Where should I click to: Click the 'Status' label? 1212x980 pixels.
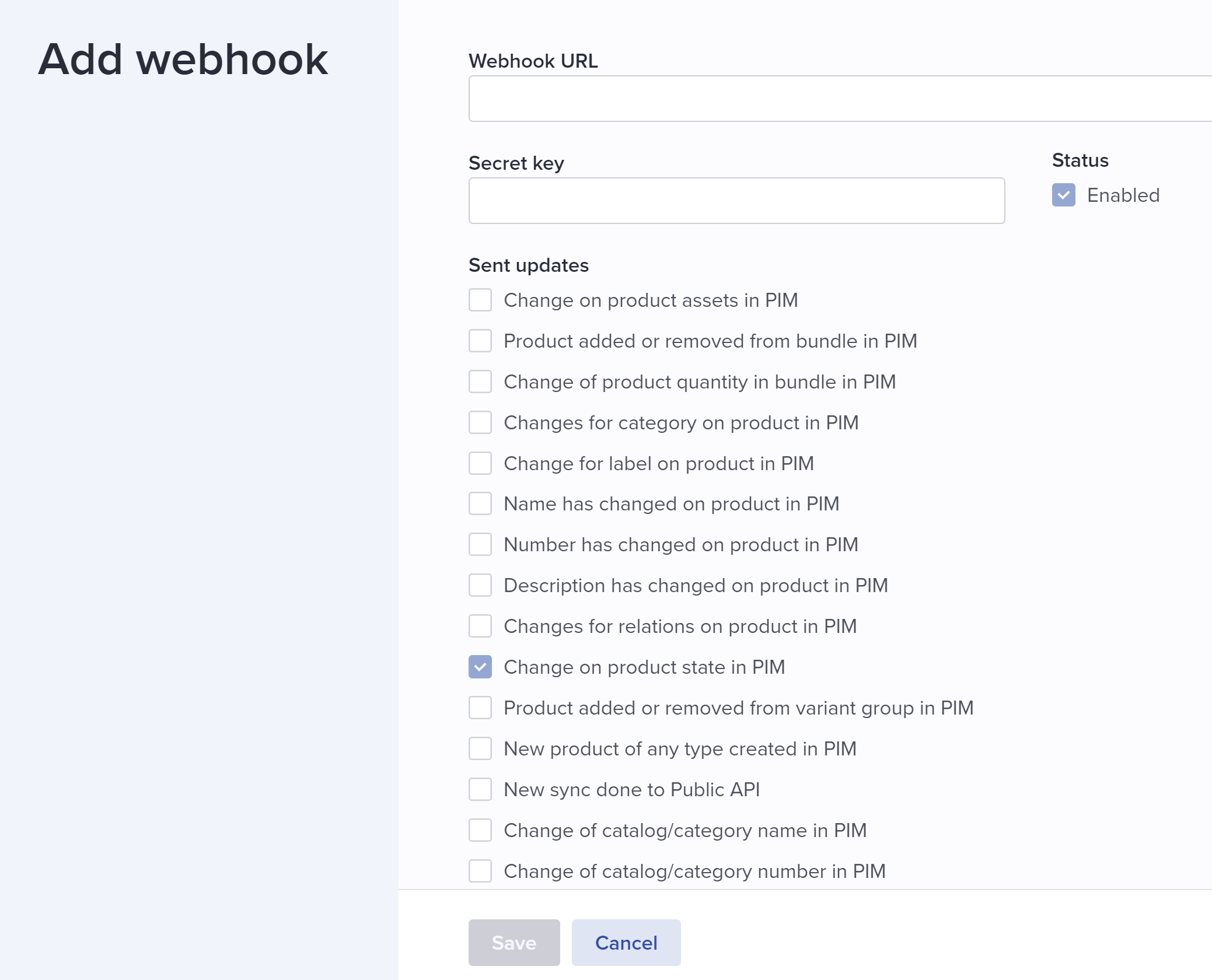1080,160
